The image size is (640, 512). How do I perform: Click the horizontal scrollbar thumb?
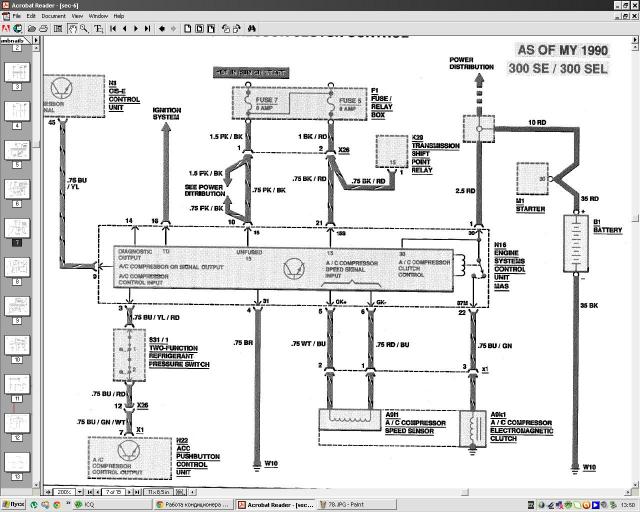465,492
